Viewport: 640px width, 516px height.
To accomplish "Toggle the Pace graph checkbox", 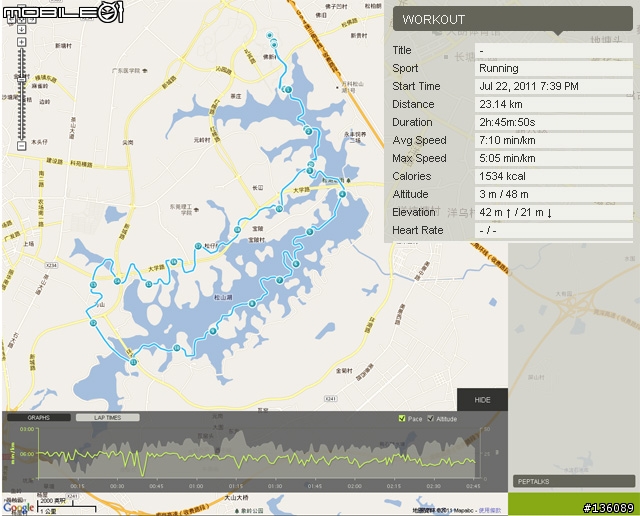I will click(402, 418).
